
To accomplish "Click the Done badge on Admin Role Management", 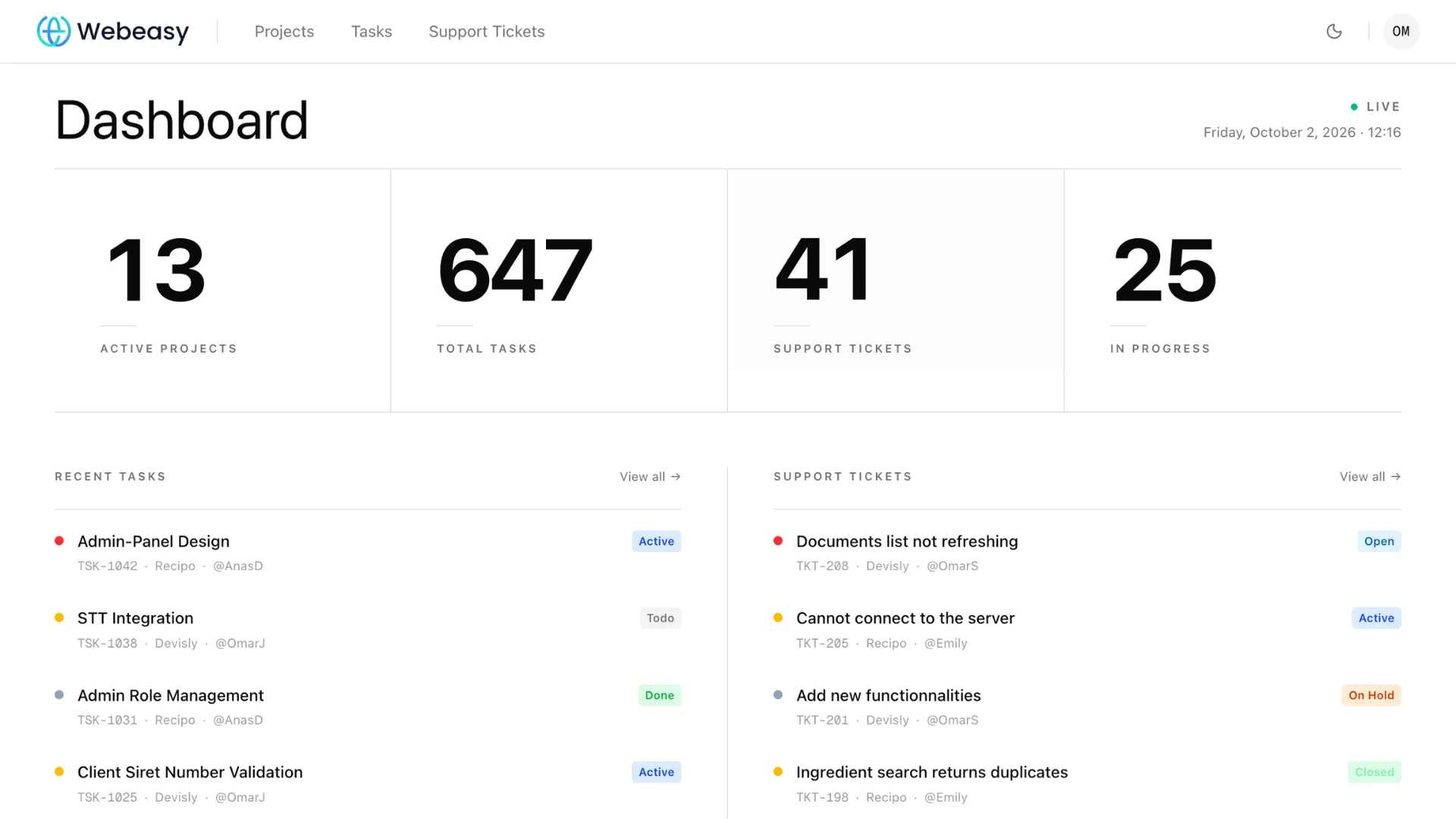I will click(x=659, y=695).
